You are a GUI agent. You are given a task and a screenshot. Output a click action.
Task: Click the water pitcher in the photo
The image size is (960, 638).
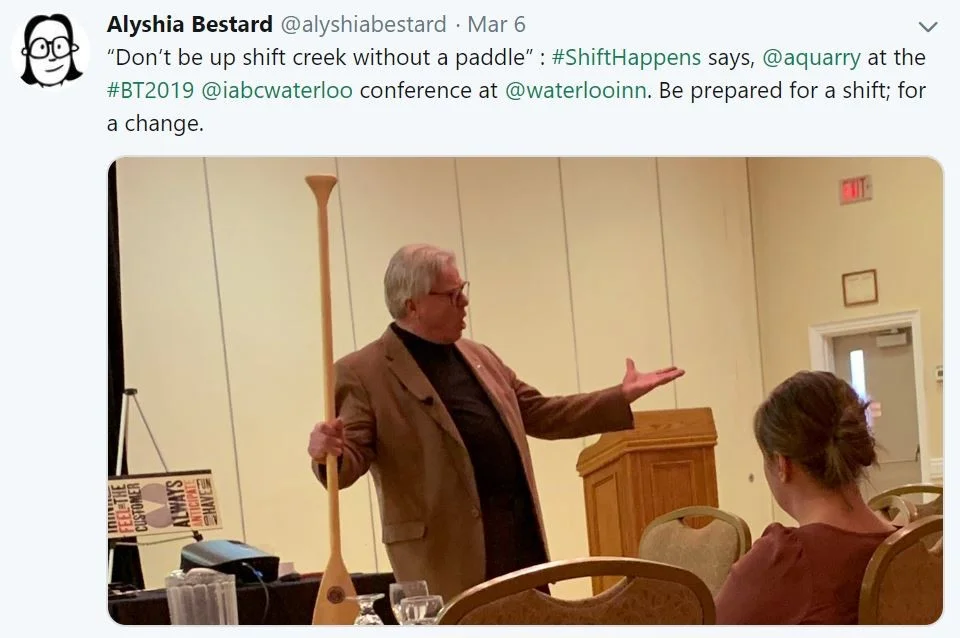(x=201, y=597)
